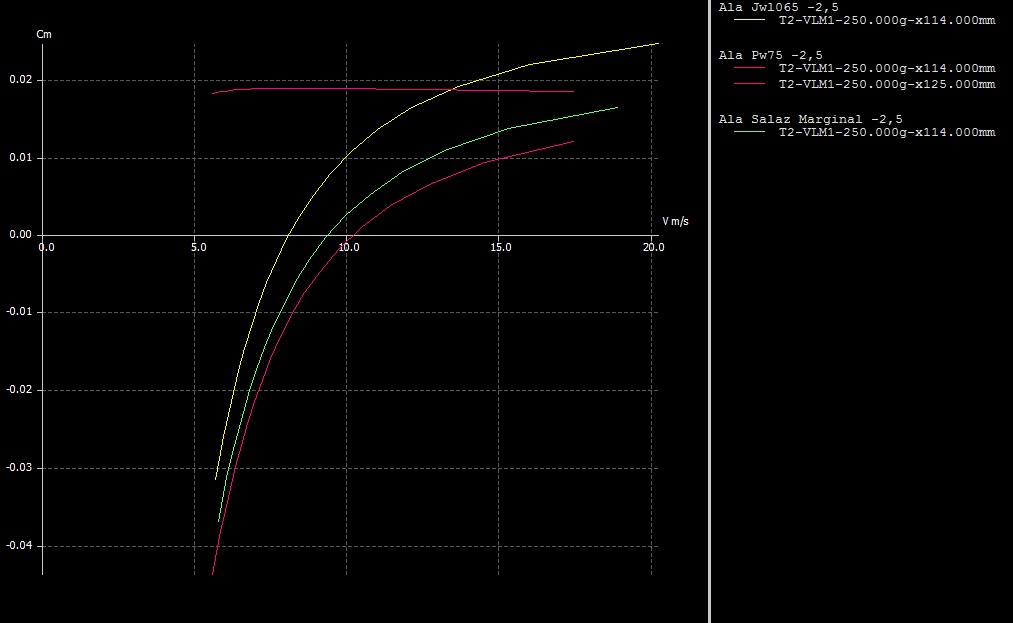Click the flat horizontal pink curve

pyautogui.click(x=400, y=89)
